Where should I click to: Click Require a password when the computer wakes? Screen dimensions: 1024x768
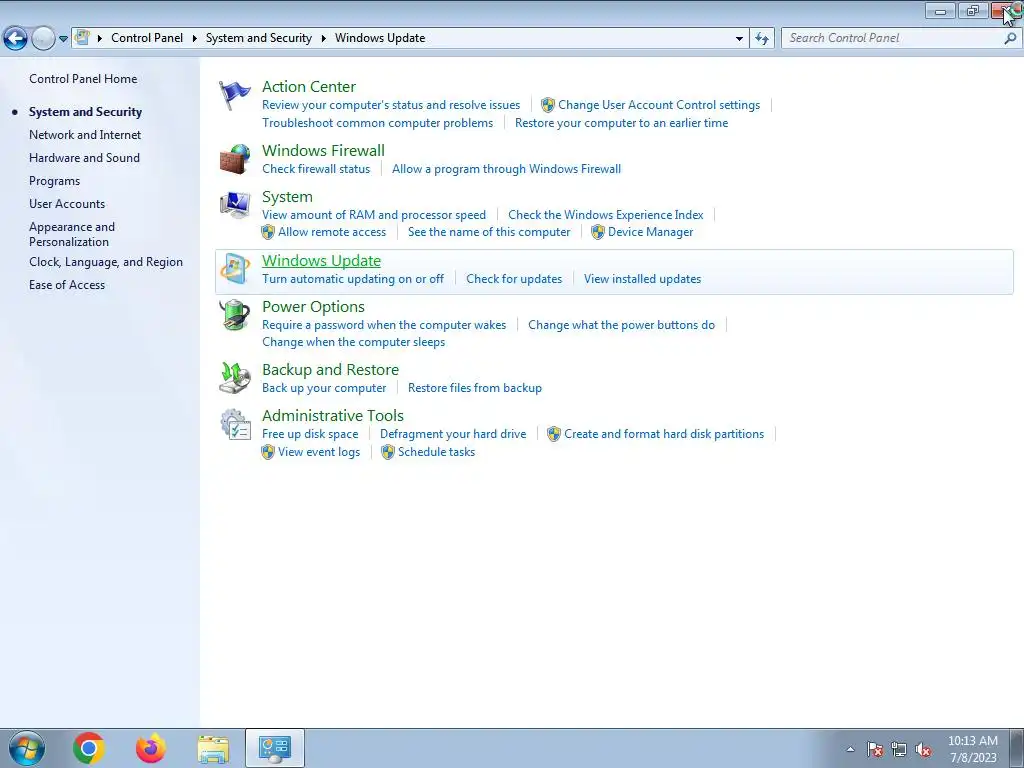click(384, 325)
